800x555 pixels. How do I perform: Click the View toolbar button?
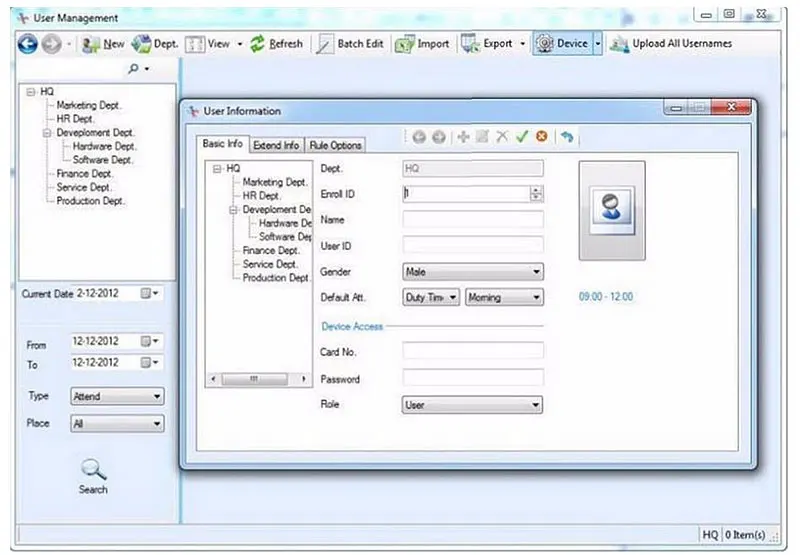(x=208, y=44)
